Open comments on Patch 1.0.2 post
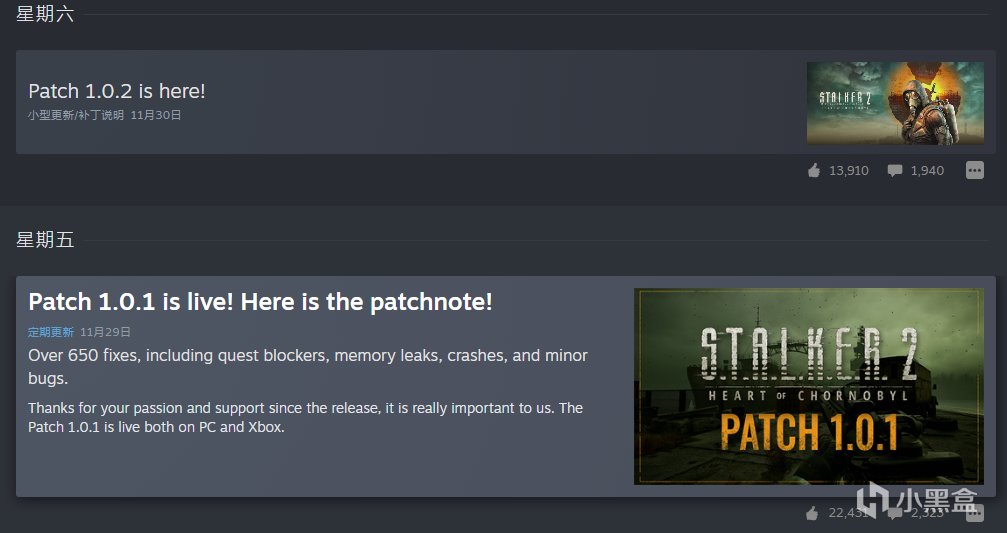This screenshot has width=1007, height=533. [x=895, y=170]
